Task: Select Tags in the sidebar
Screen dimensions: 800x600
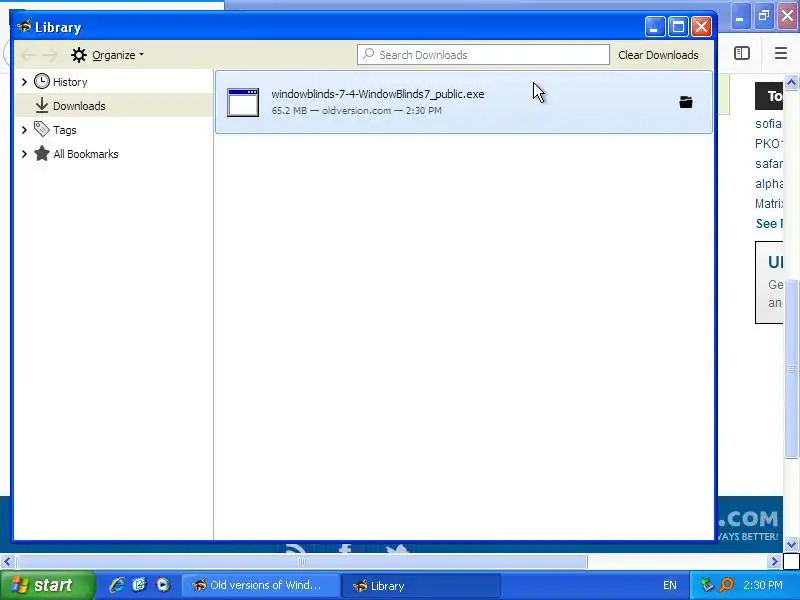Action: [x=64, y=130]
